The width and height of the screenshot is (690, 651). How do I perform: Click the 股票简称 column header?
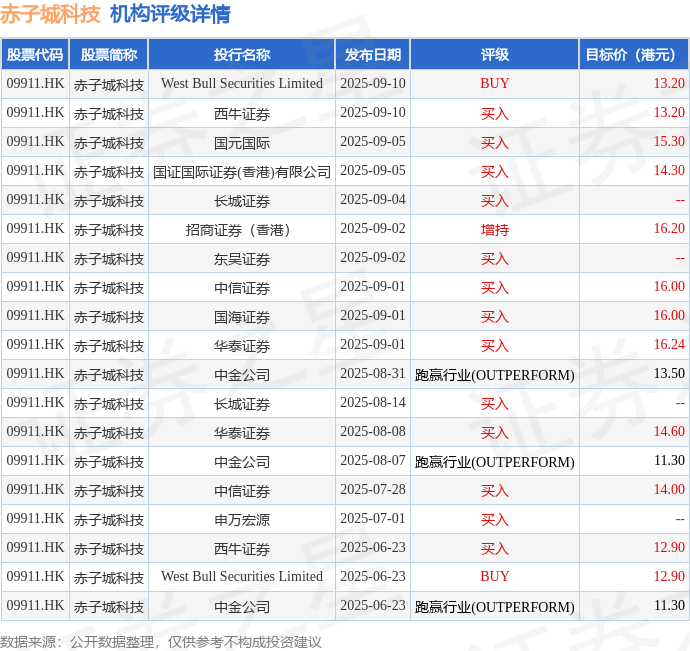pos(109,55)
